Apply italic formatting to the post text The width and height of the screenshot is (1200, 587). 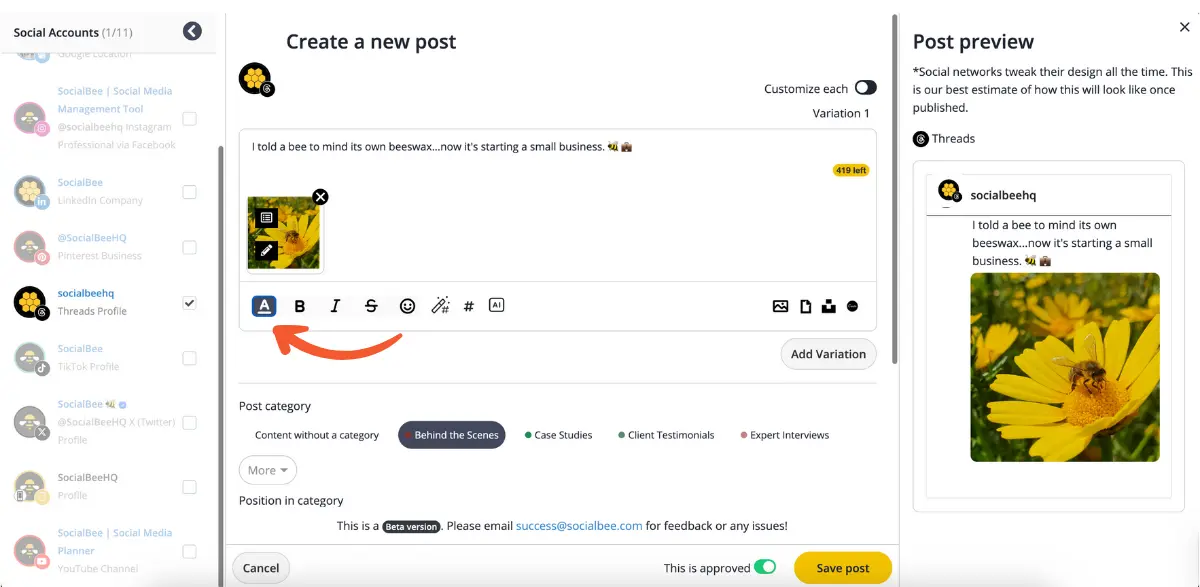pyautogui.click(x=335, y=306)
